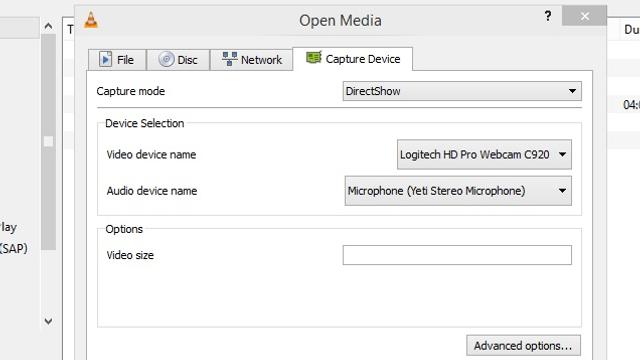Expand the Video device name dropdown arrow
Viewport: 640px width, 360px height.
(562, 154)
